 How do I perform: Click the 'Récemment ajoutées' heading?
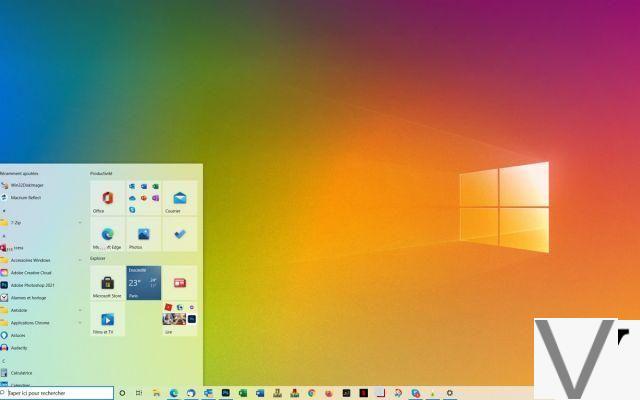[x=19, y=173]
